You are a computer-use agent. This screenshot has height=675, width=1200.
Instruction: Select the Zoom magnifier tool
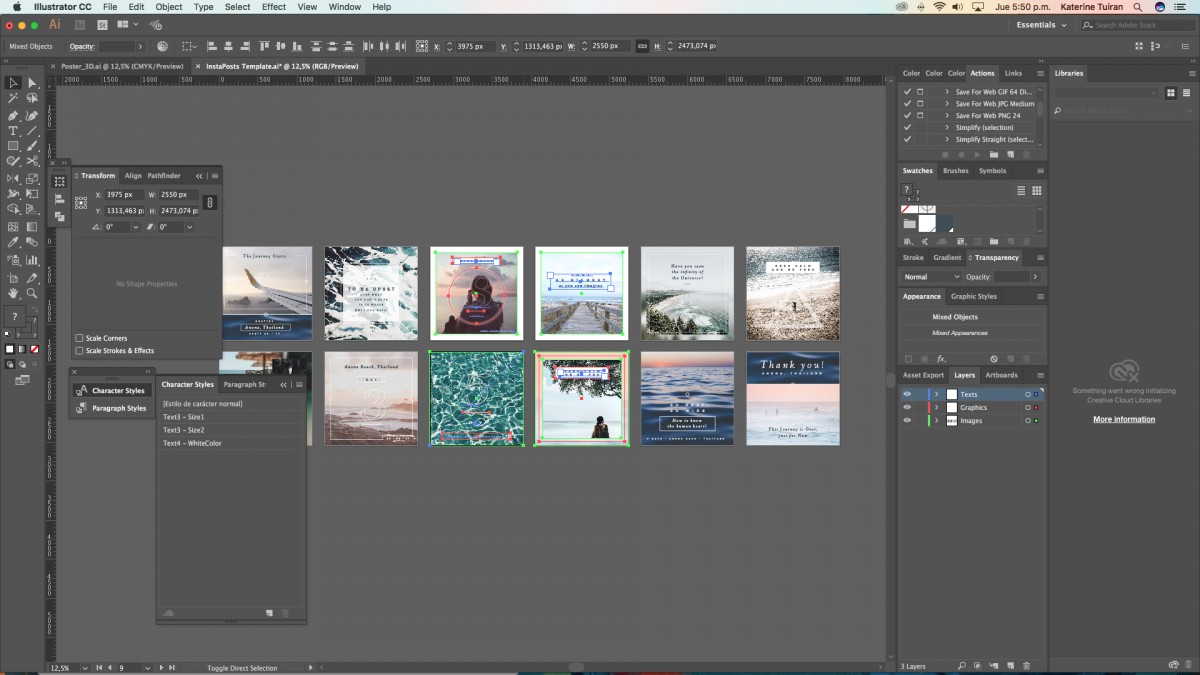click(x=32, y=293)
